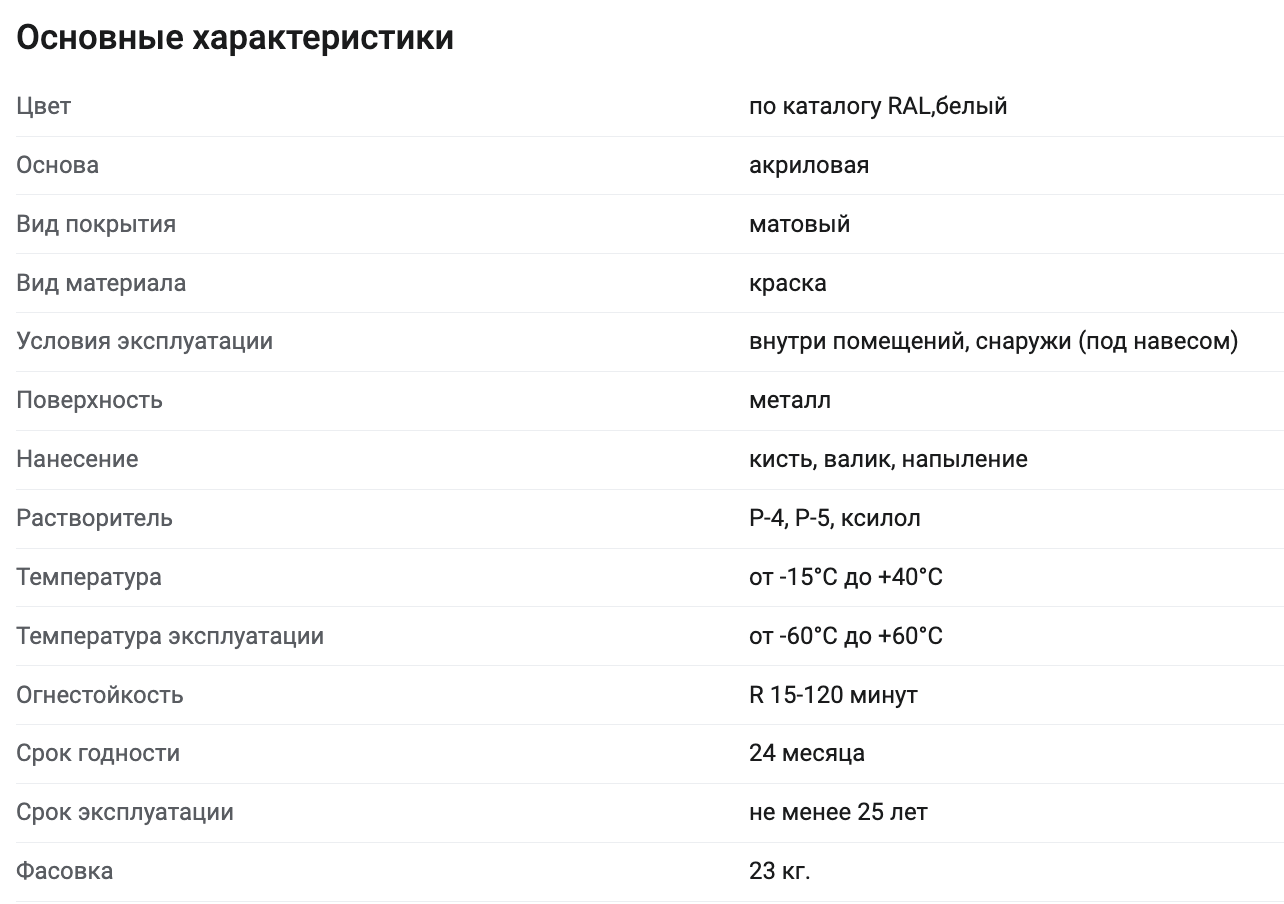Select the "кисть, валик, напыление" value
Screen dimensions: 1284x904
coord(887,459)
